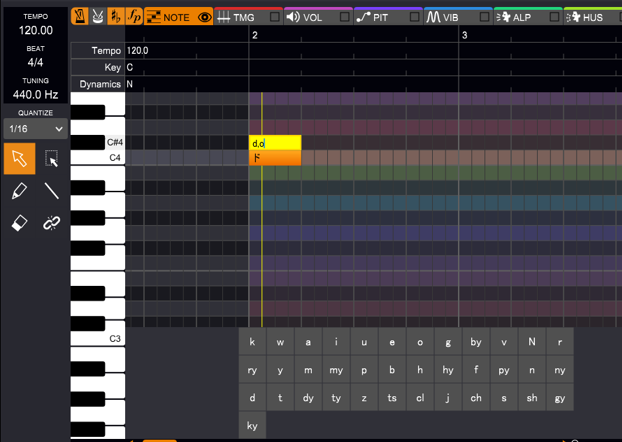The height and width of the screenshot is (442, 622).
Task: Switch to the PIT pitch tab
Action: pos(388,17)
